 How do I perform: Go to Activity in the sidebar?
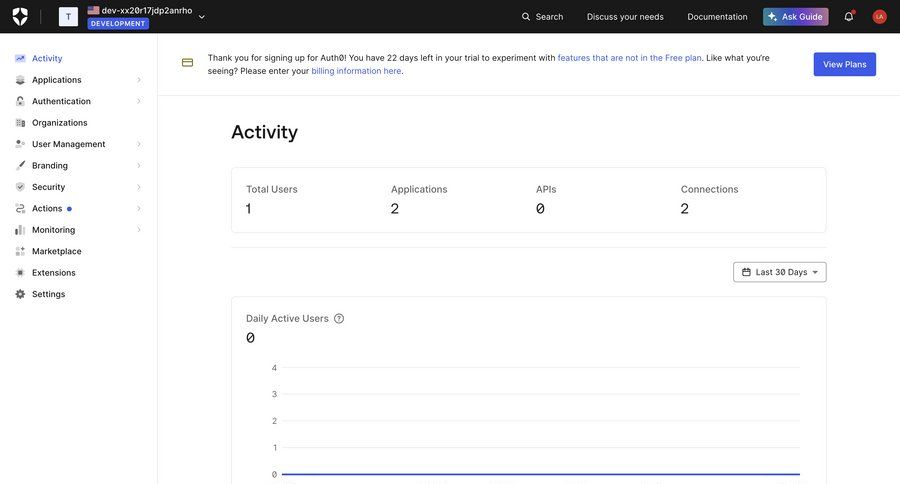tap(47, 58)
